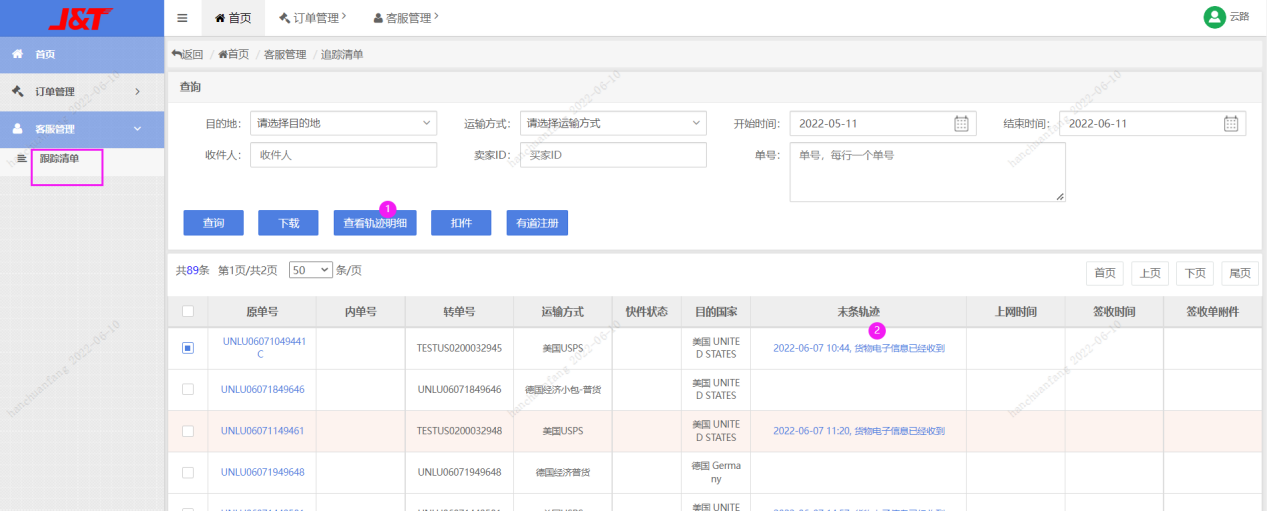Screen dimensions: 1267x511
Task: Click the home icon beside sidebar 首页
Action: [x=17, y=54]
